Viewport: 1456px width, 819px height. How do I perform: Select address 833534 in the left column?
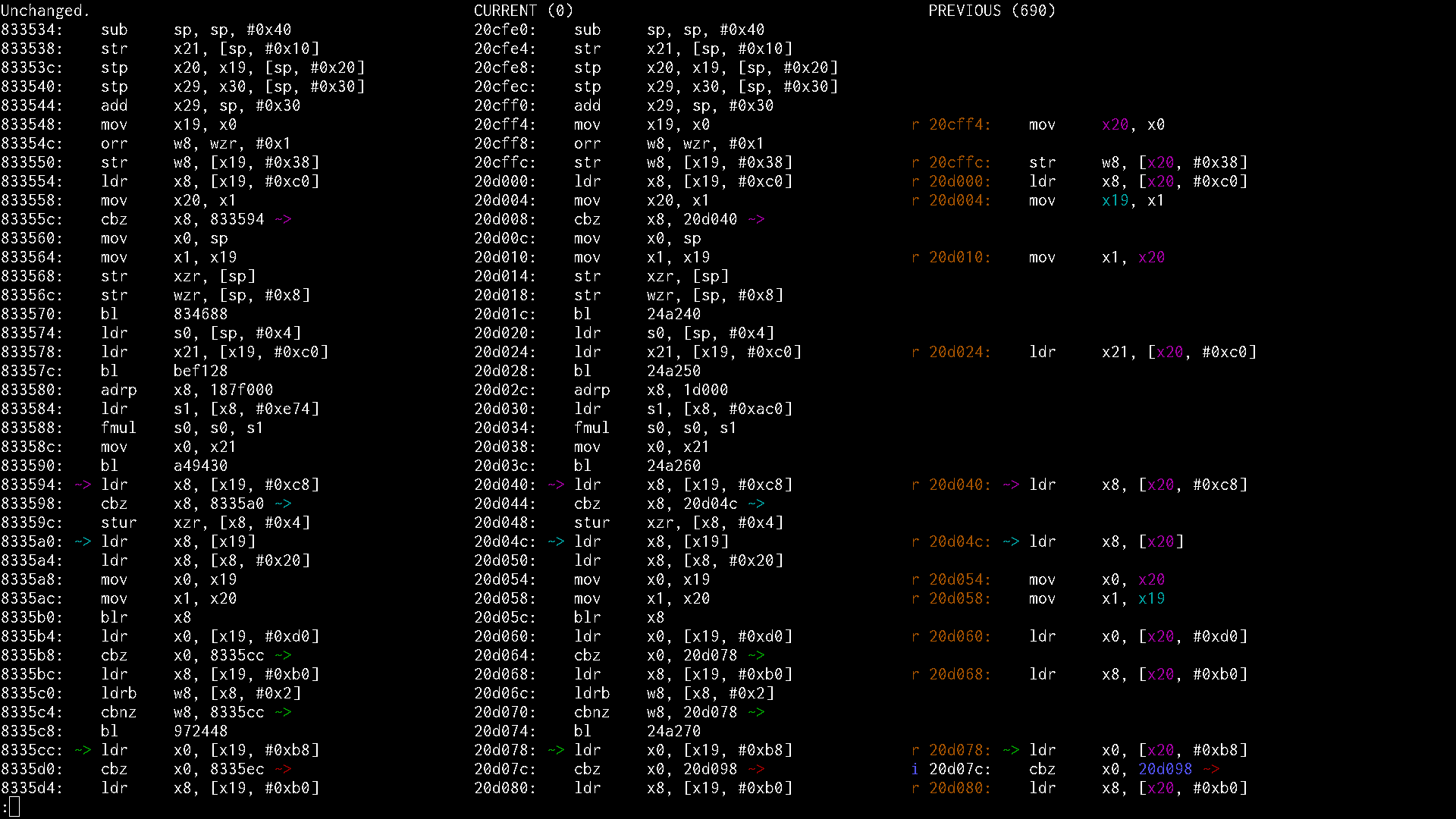tap(32, 30)
